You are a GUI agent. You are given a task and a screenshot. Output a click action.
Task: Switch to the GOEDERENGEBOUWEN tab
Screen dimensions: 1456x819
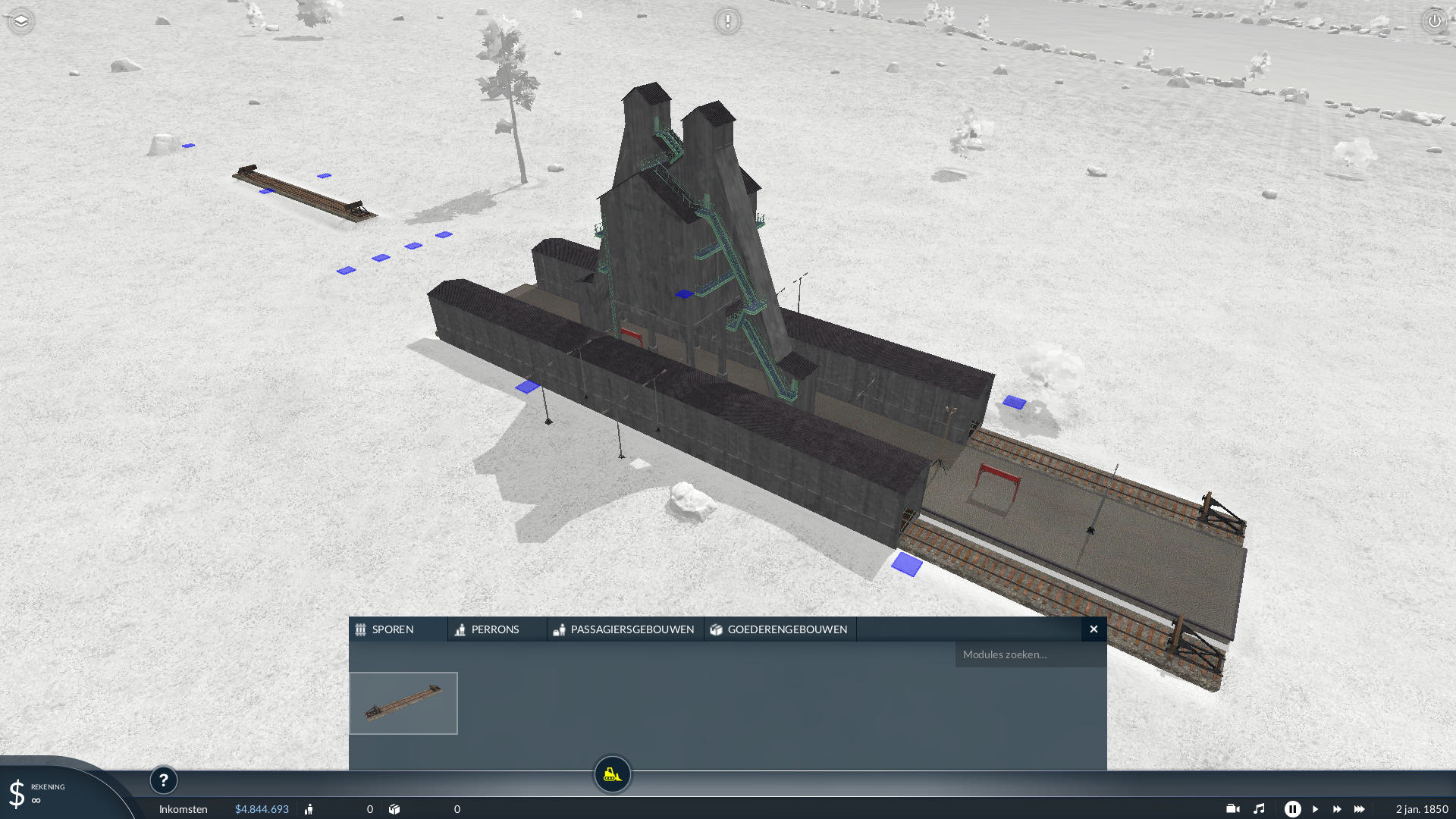click(780, 629)
